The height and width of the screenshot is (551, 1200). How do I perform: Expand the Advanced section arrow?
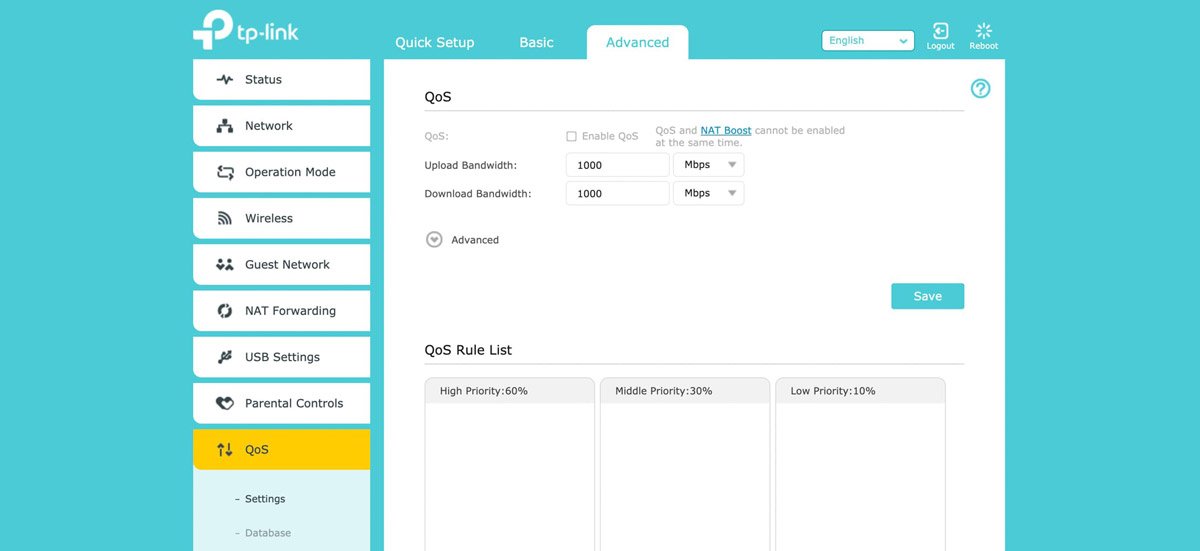(x=434, y=240)
